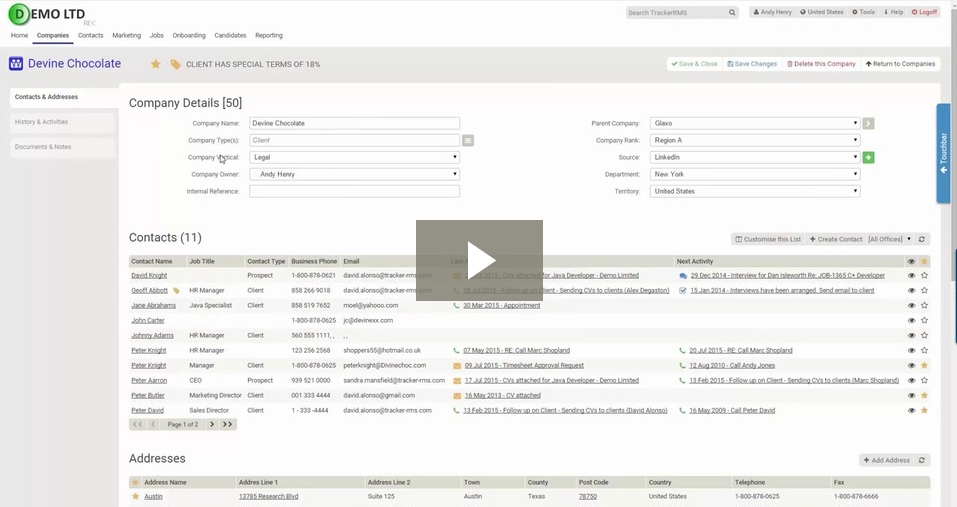The width and height of the screenshot is (957, 507).
Task: Click Return to Companies button
Action: [900, 64]
